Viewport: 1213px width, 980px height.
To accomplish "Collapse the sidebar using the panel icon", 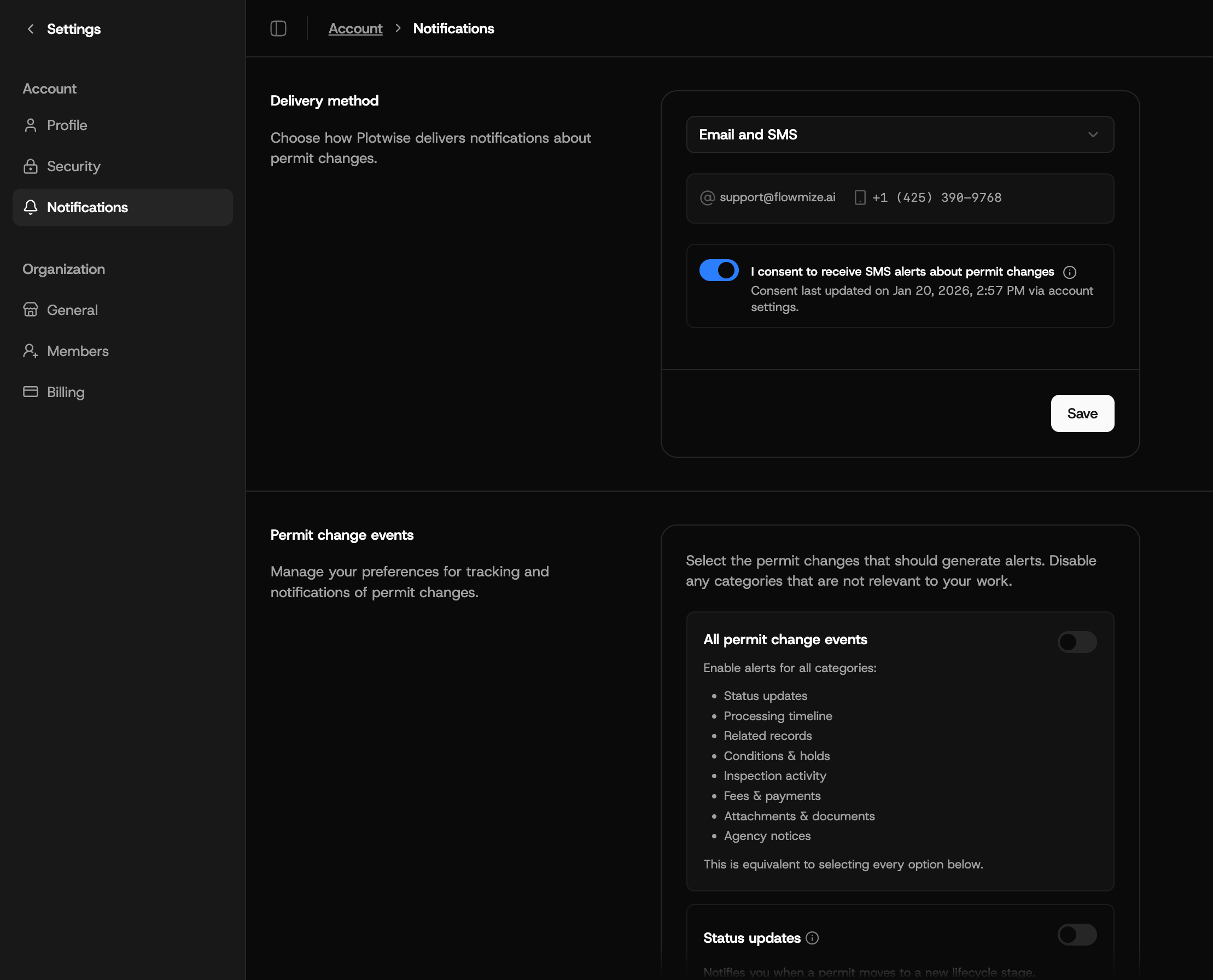I will coord(278,28).
